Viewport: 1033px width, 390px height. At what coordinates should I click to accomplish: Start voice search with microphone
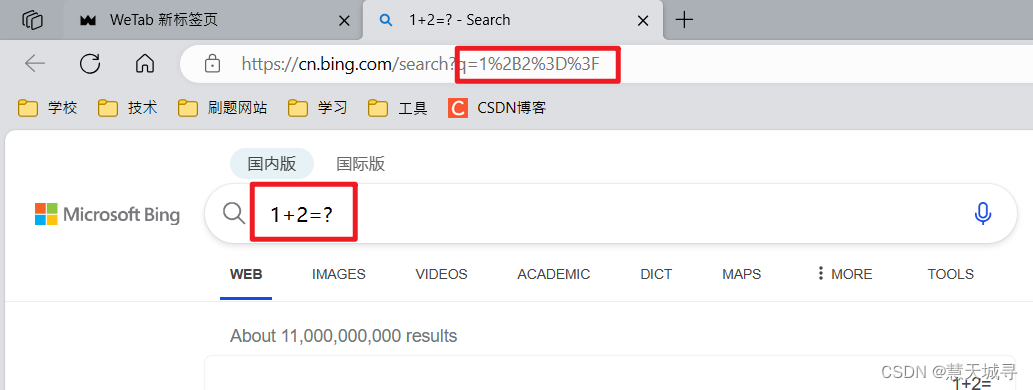click(x=982, y=213)
